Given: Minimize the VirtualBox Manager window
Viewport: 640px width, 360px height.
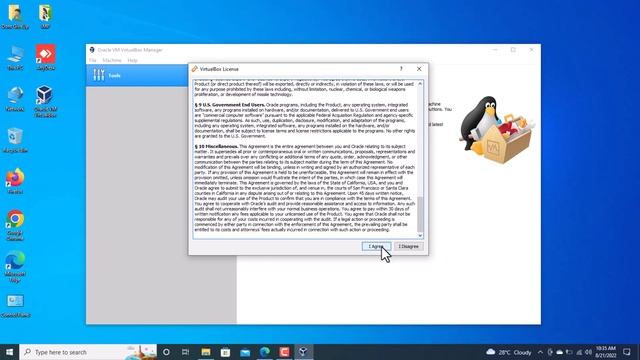Looking at the screenshot, I should (495, 50).
